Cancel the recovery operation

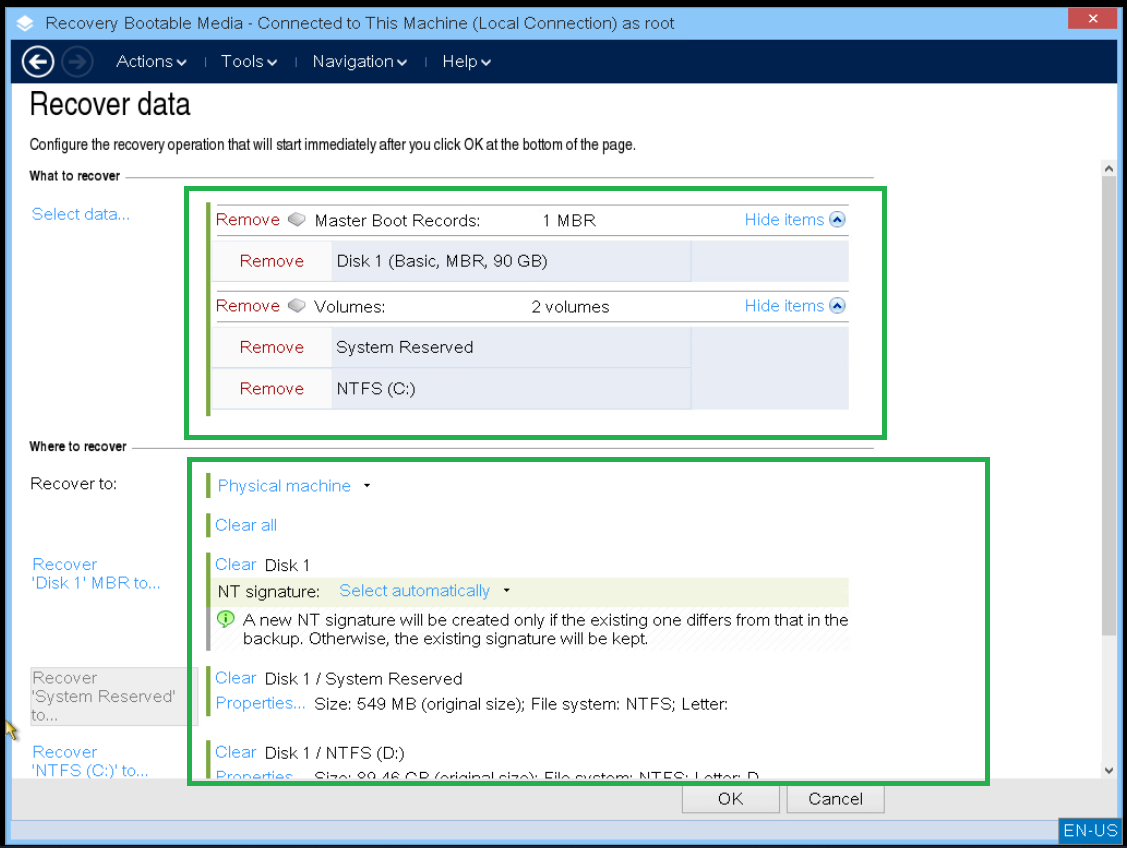pyautogui.click(x=835, y=799)
